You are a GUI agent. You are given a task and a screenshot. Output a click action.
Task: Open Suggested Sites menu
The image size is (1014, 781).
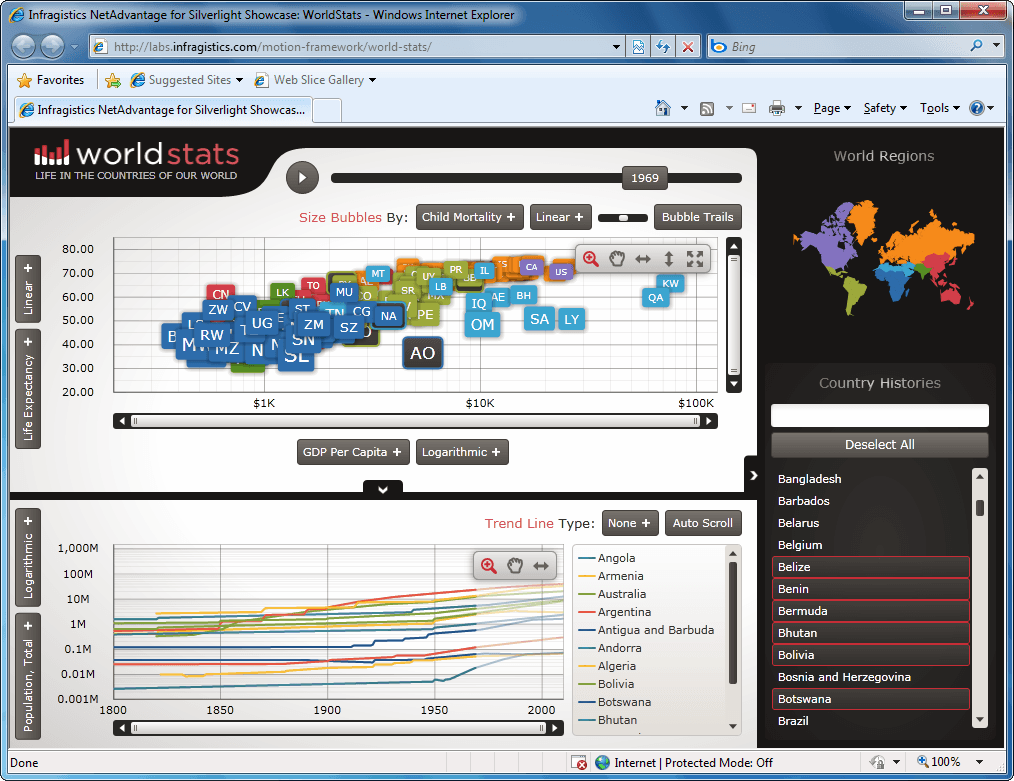coord(187,80)
